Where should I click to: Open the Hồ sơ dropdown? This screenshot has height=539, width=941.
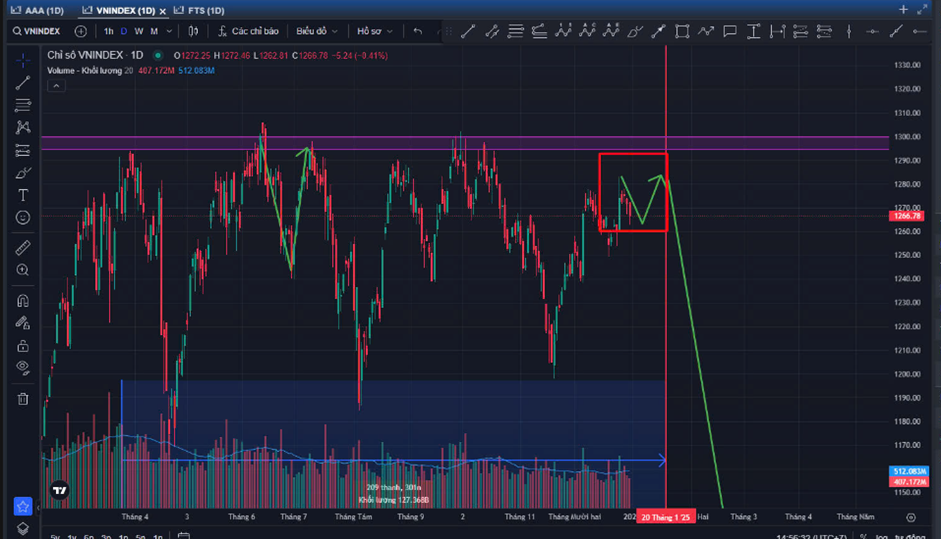(x=374, y=31)
